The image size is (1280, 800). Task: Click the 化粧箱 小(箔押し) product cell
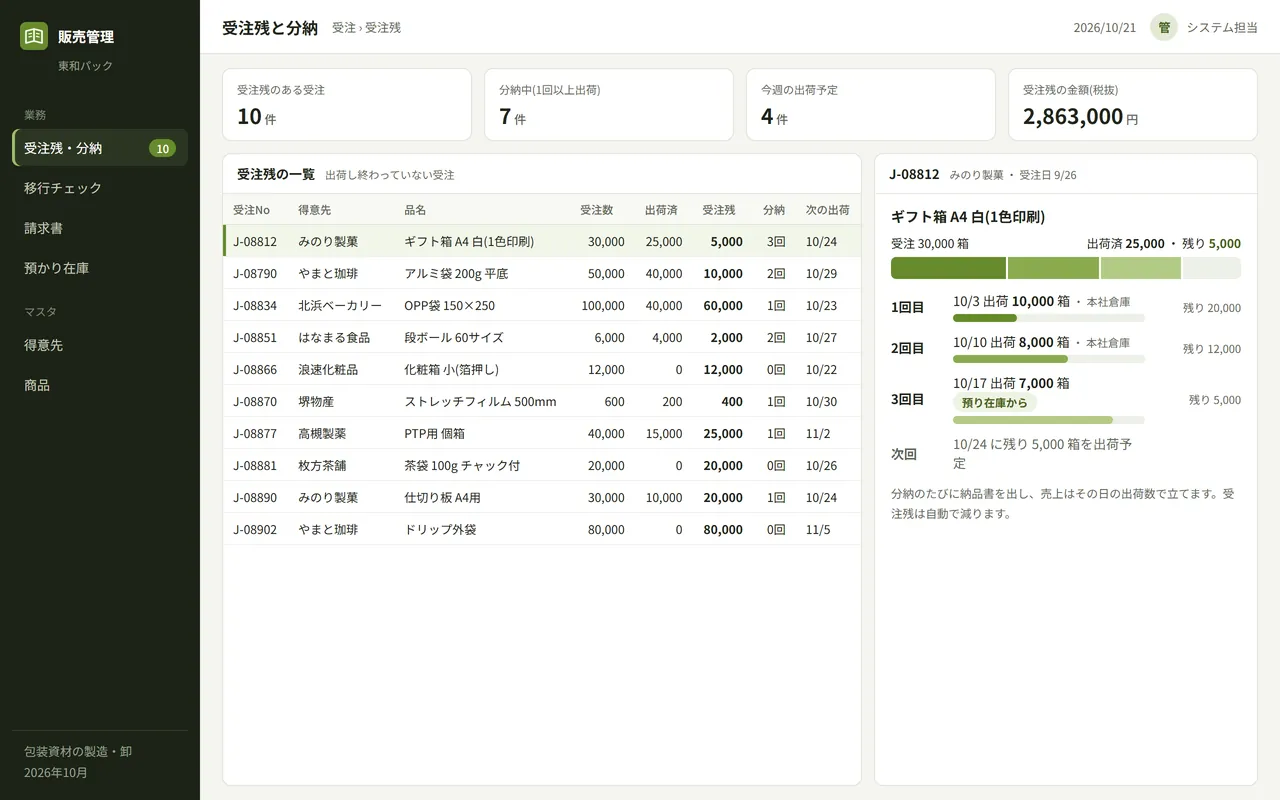tap(451, 369)
